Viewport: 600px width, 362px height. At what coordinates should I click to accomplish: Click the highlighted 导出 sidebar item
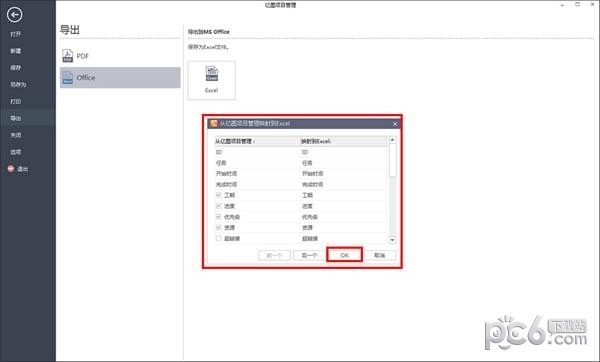pos(28,118)
